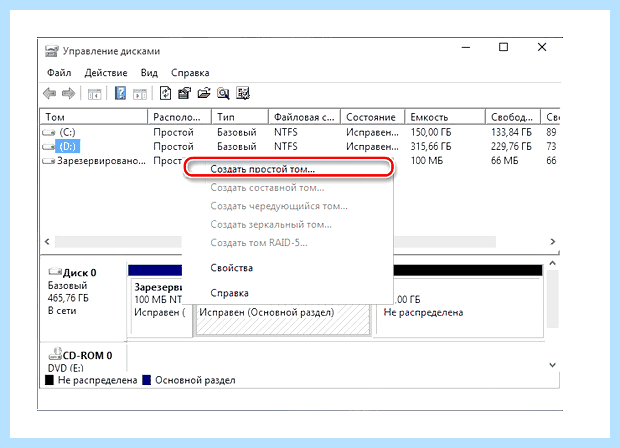This screenshot has height=448, width=620.
Task: Open the blue question-mark Help icon
Action: pos(120,94)
